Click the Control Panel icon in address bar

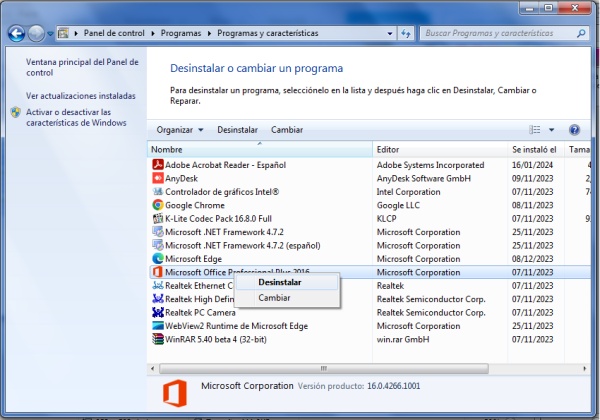point(63,33)
